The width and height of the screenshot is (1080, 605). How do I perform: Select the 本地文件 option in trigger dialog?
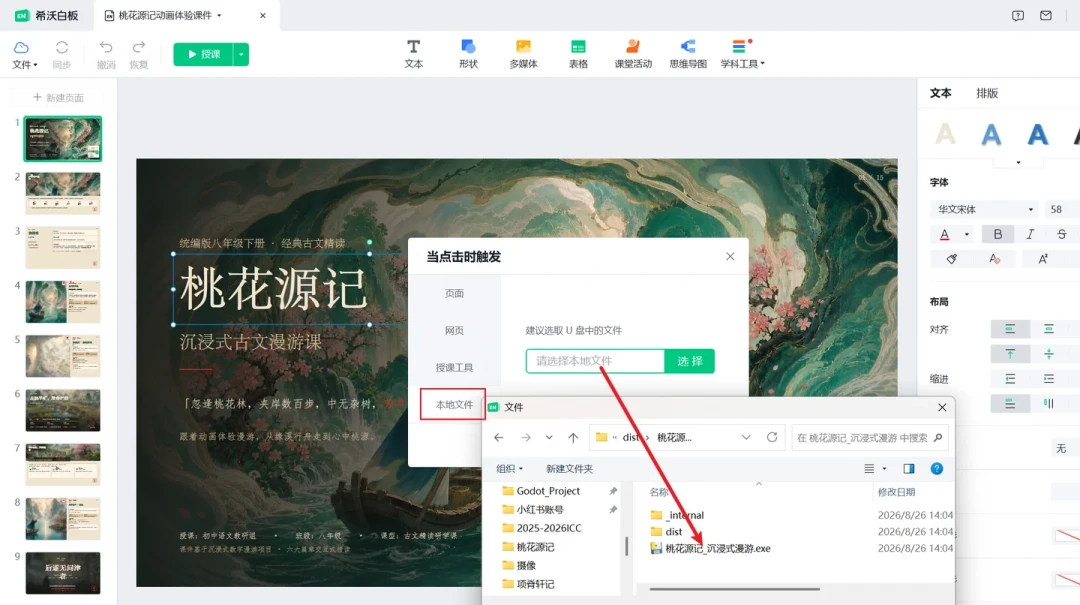(454, 404)
